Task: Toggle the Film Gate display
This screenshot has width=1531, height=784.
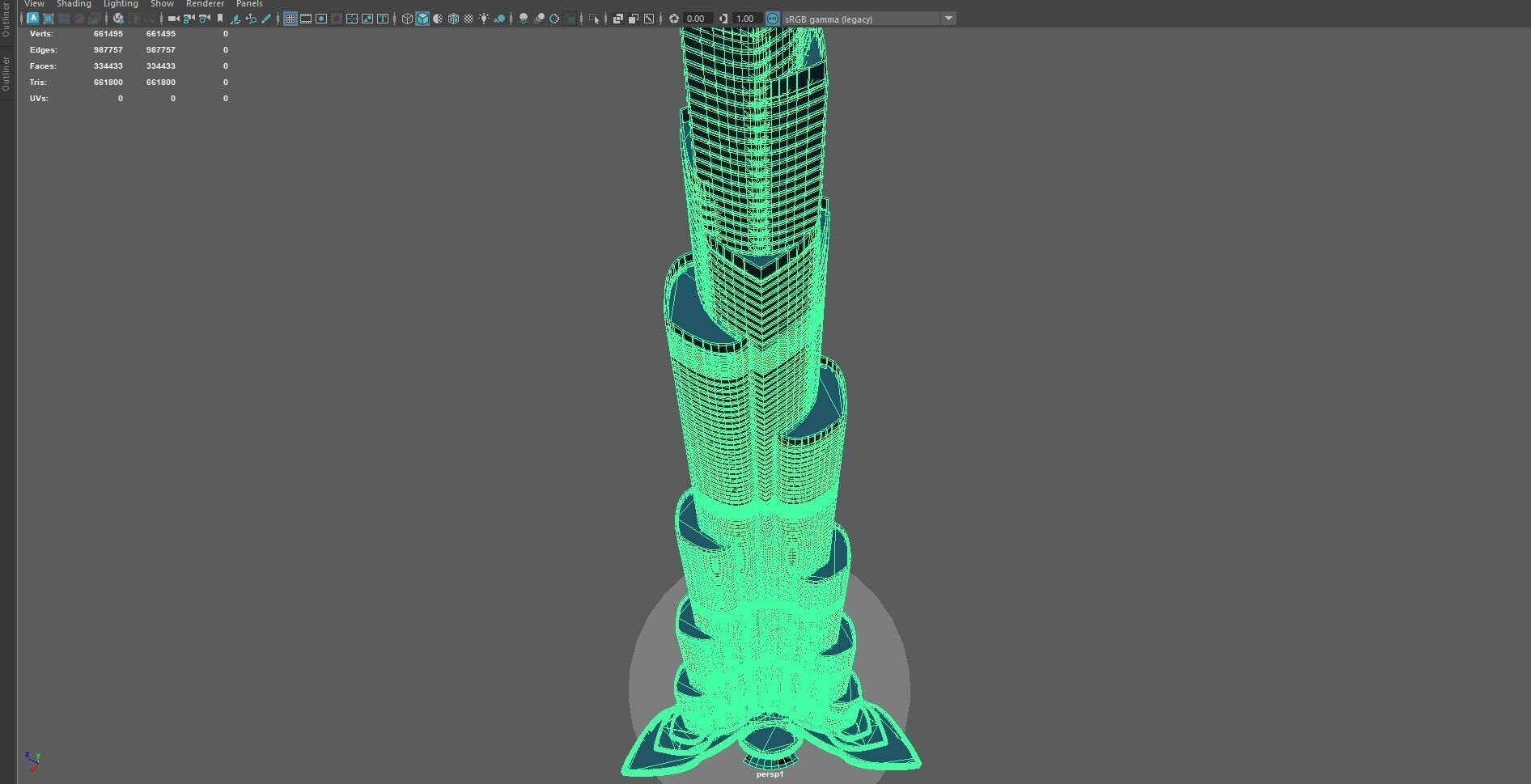Action: [306, 18]
